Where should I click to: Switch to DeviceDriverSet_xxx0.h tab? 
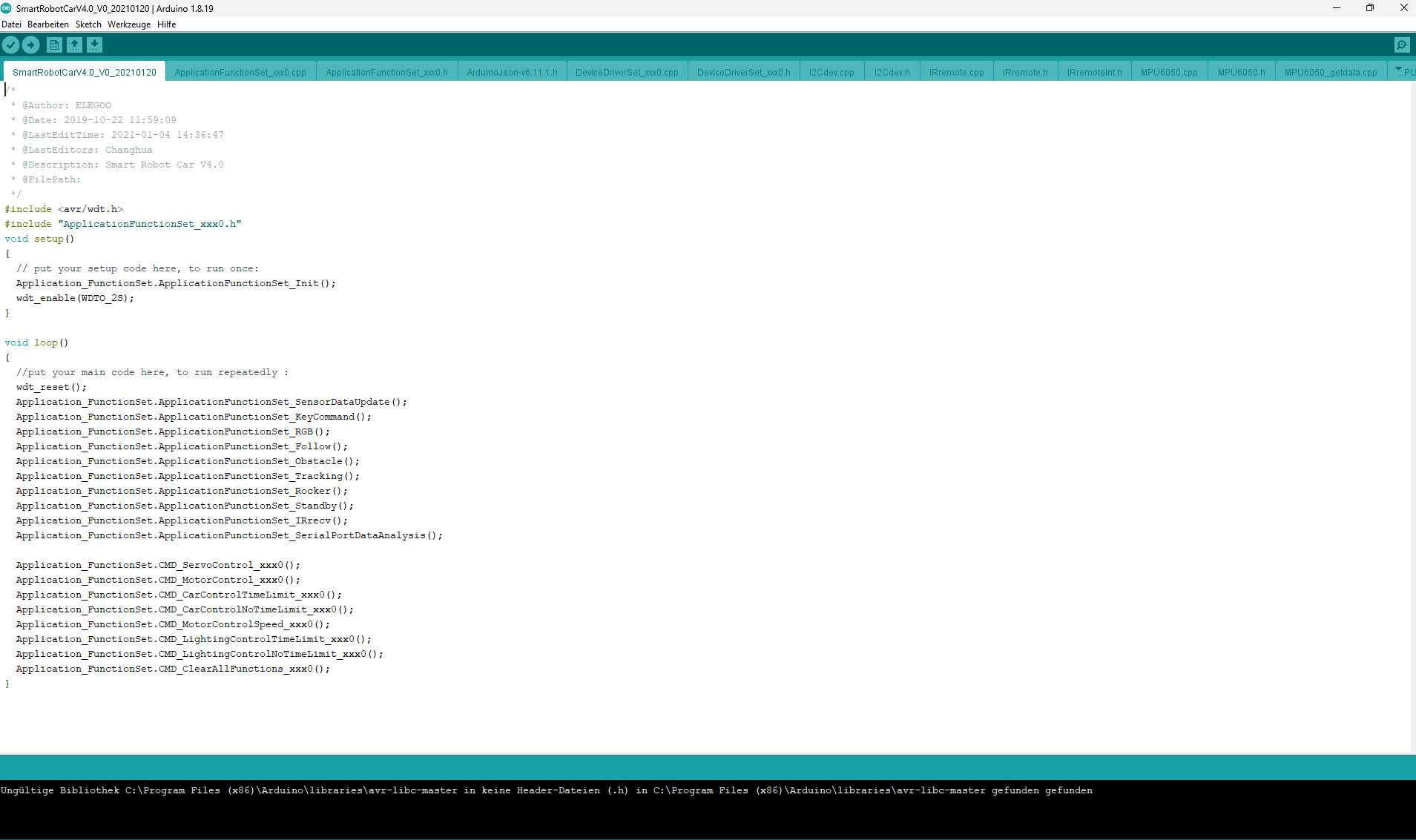[744, 72]
